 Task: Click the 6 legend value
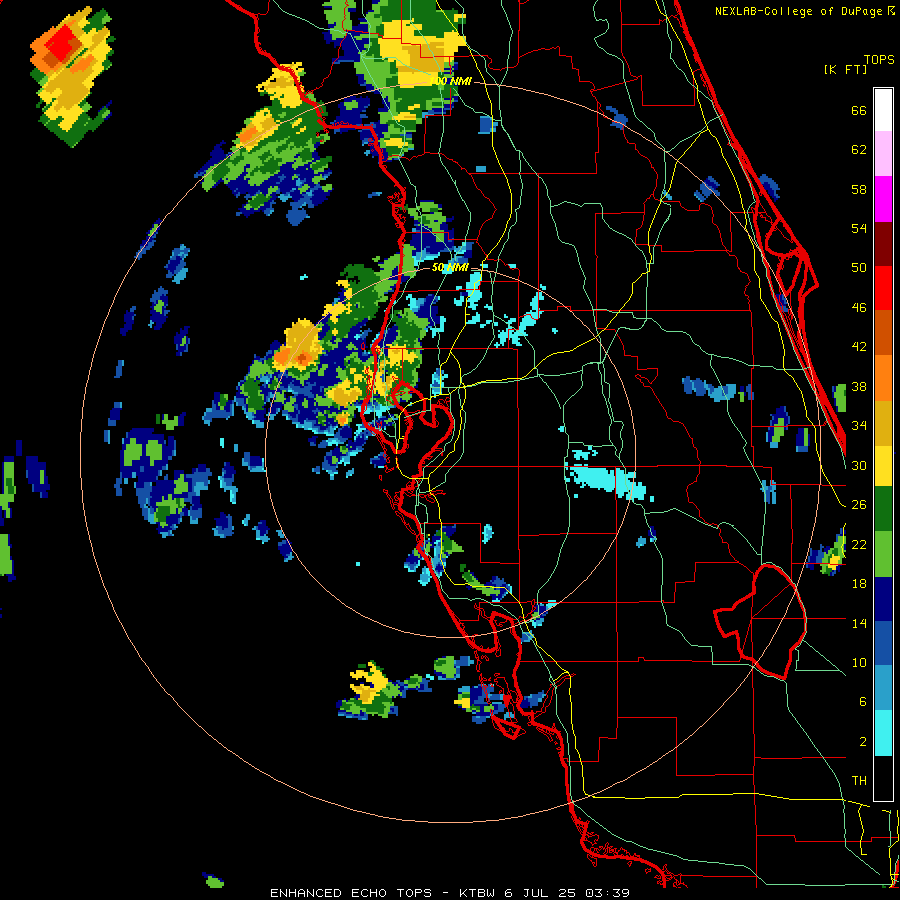click(x=862, y=701)
